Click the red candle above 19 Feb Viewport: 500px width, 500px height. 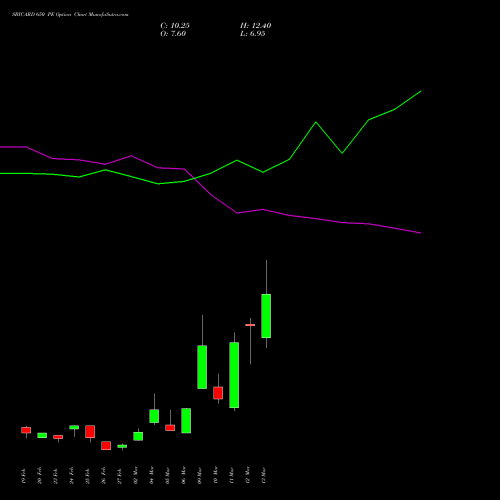[x=26, y=430]
